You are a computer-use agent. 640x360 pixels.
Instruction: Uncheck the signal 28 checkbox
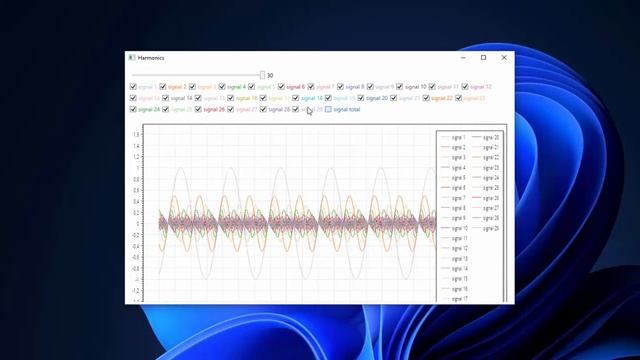click(x=263, y=109)
